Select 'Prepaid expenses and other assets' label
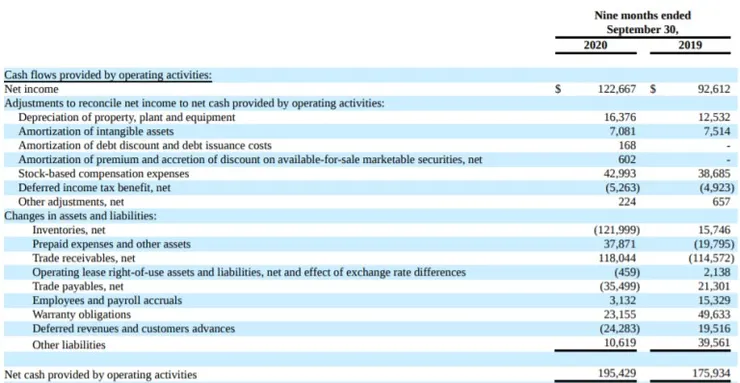The image size is (740, 383). [x=111, y=244]
